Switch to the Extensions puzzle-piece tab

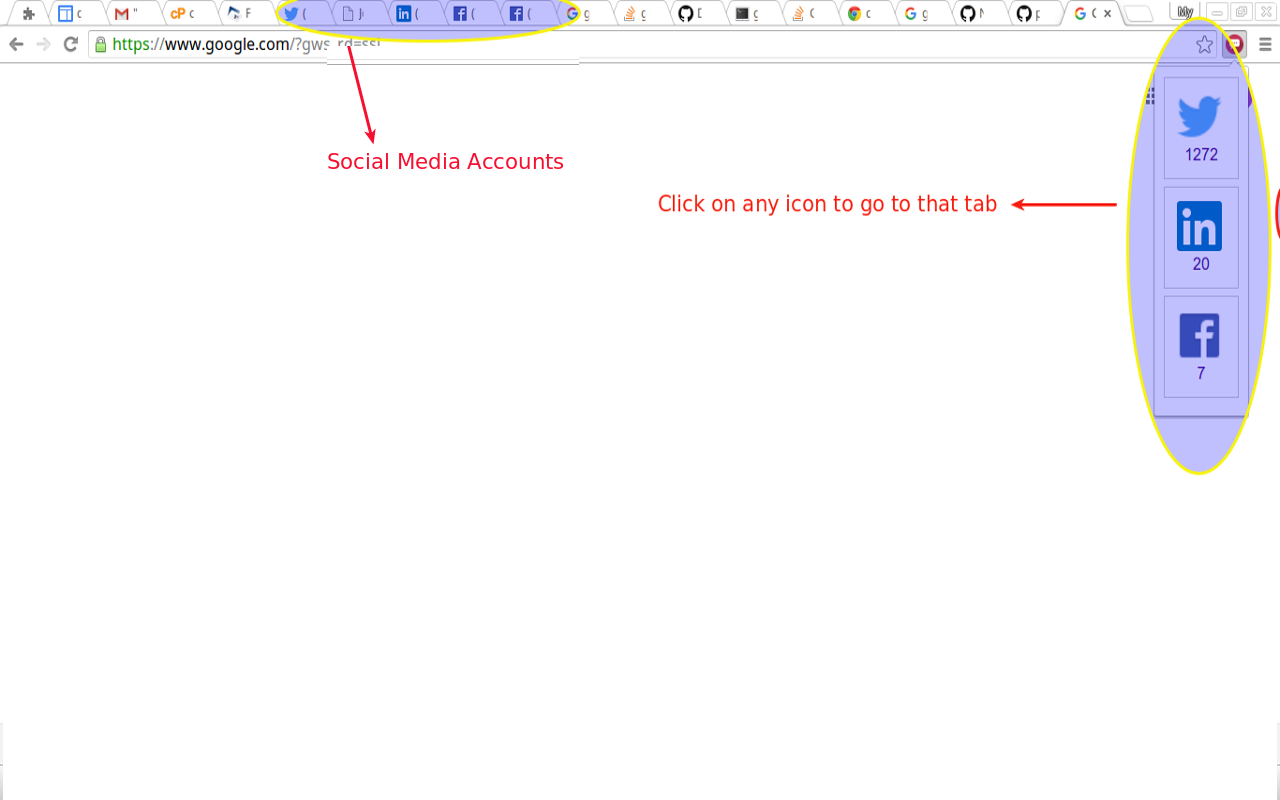click(x=27, y=14)
